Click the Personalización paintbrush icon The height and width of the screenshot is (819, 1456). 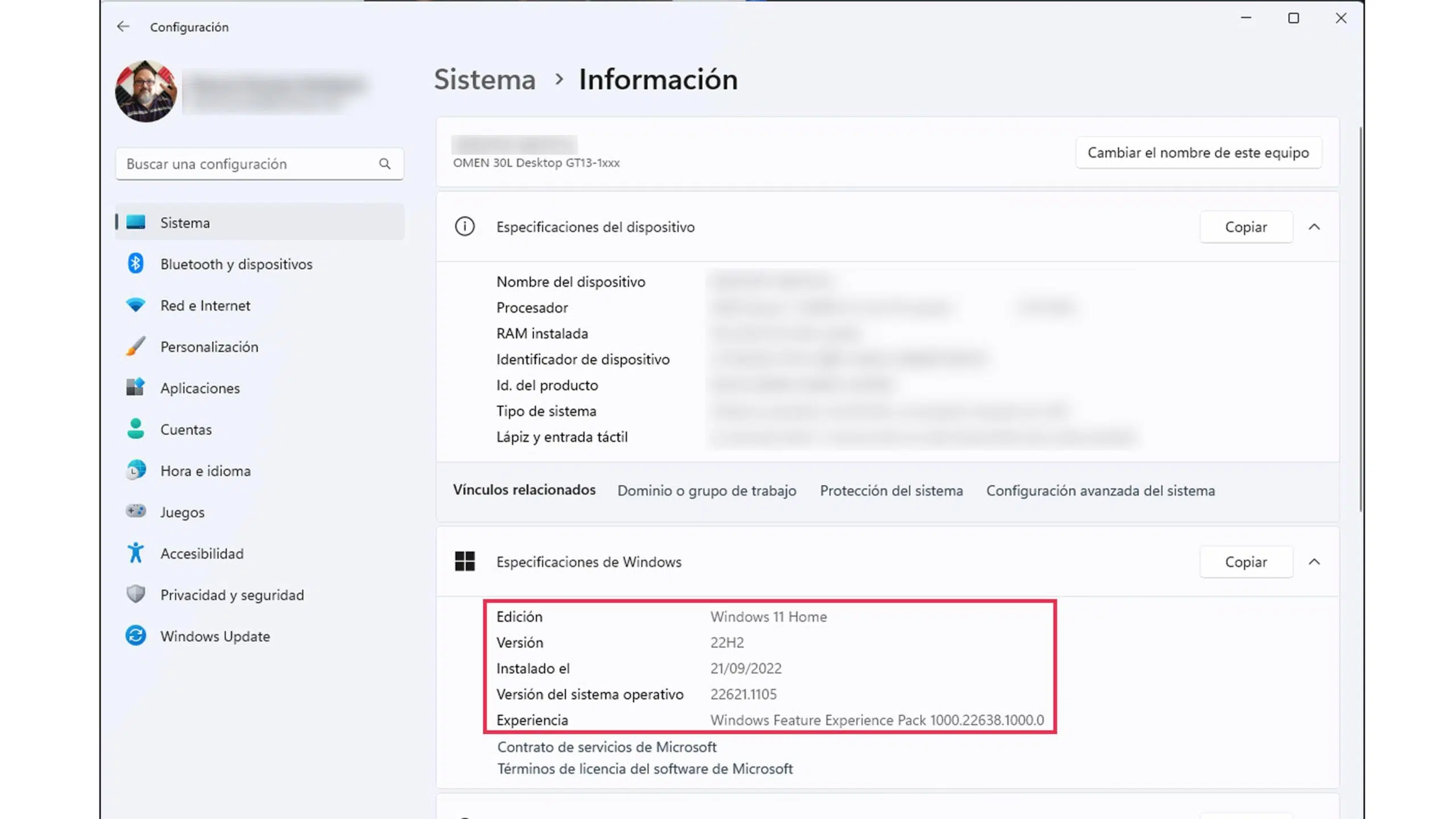[x=135, y=346]
